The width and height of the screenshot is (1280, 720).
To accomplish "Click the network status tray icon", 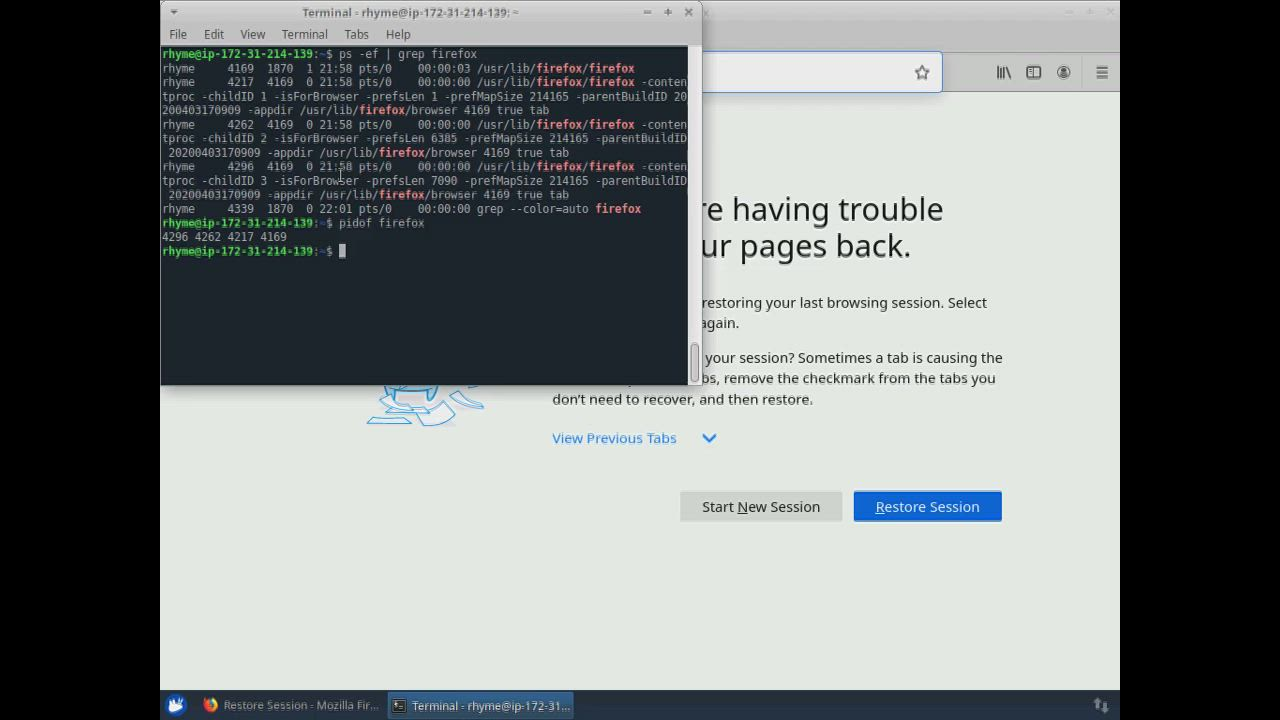I will [x=1101, y=705].
